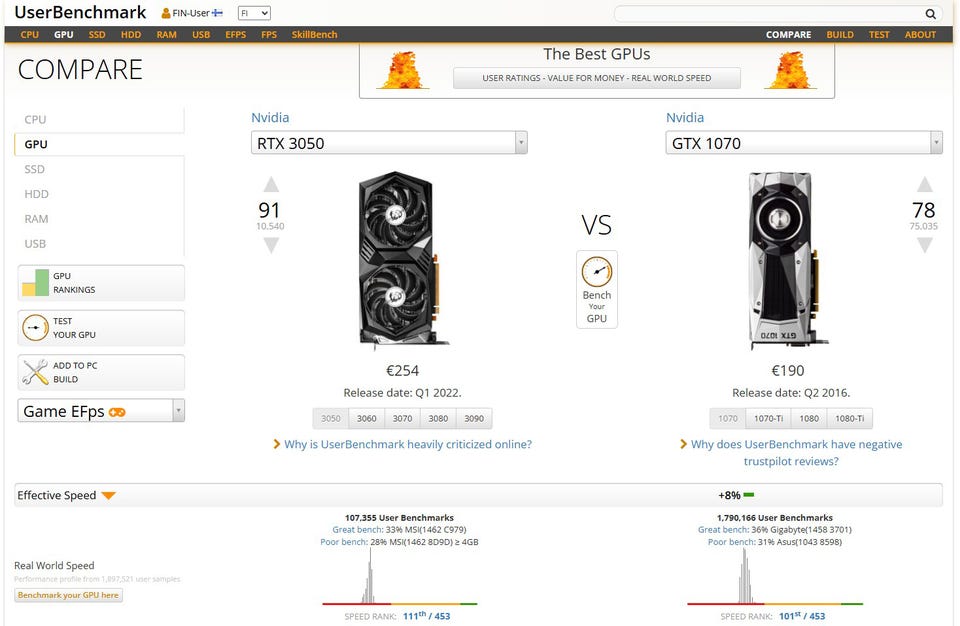Open the GTX 1070 model dropdown
Screen dimensions: 960x626
coord(804,143)
